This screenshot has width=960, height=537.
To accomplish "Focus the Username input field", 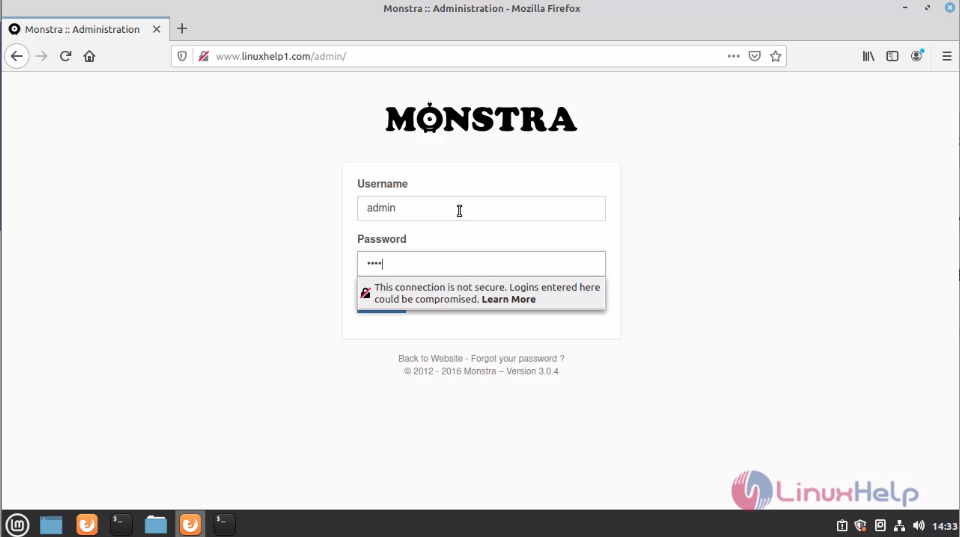I will 481,208.
